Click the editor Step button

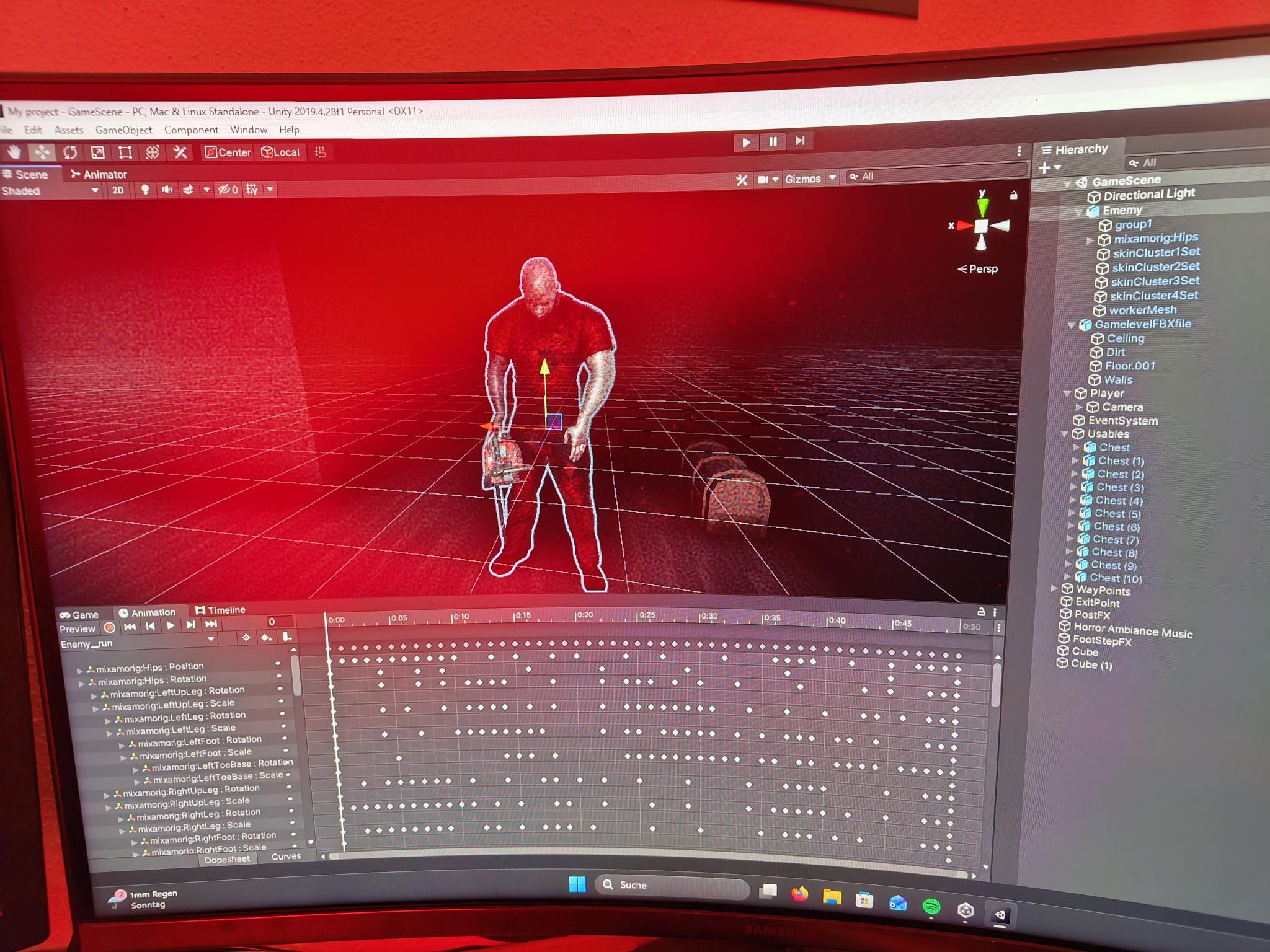[x=800, y=141]
